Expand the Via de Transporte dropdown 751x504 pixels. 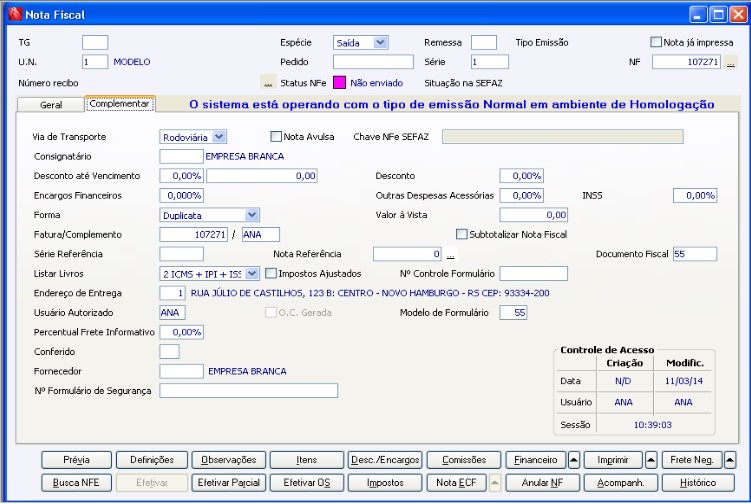tap(220, 136)
